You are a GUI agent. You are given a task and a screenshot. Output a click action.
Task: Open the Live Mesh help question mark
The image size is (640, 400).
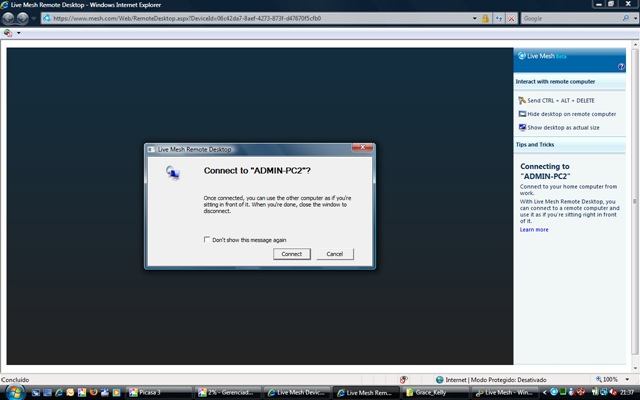pyautogui.click(x=621, y=66)
